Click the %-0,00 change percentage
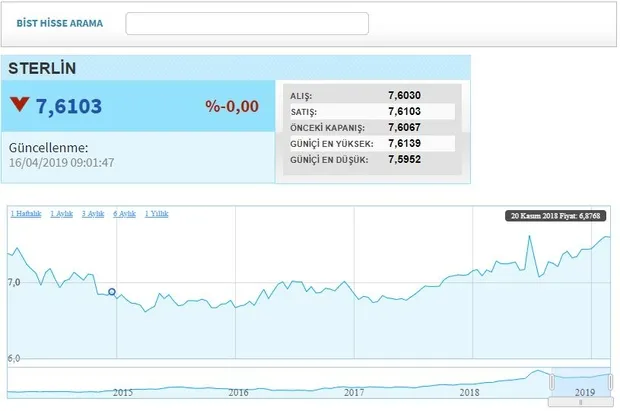This screenshot has width=620, height=411. coord(232,106)
